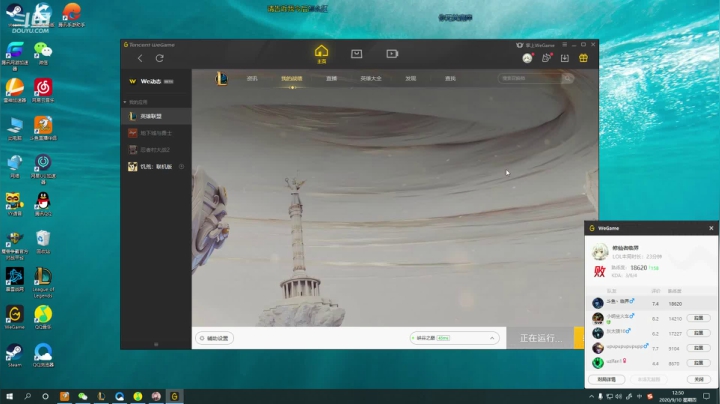Viewport: 720px width, 404px height.
Task: Go back with the WeGame back arrow
Action: click(x=140, y=58)
